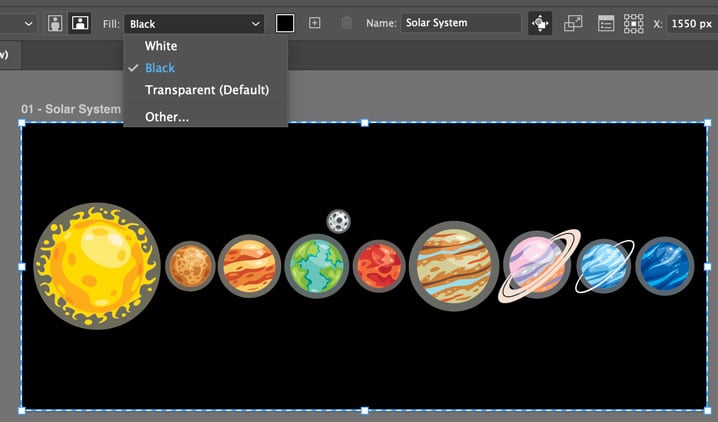Select the checked Black fill option
Image resolution: width=718 pixels, height=422 pixels.
pos(160,68)
